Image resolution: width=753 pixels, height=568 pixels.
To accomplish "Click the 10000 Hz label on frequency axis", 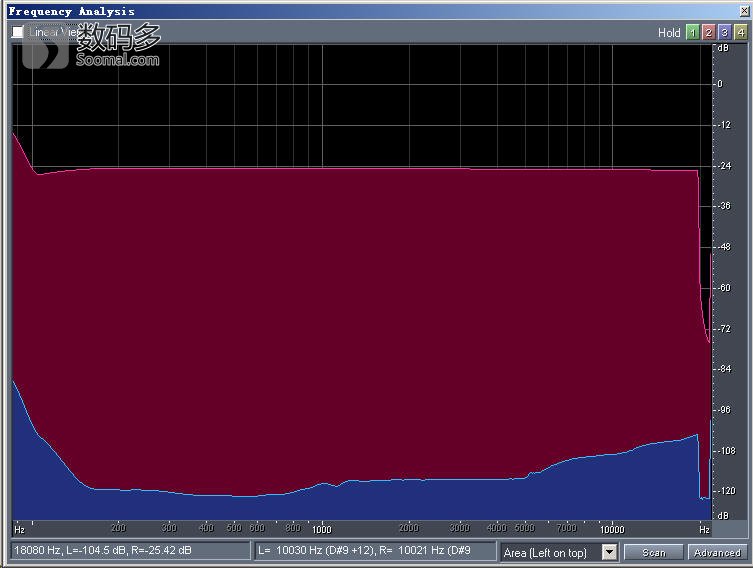I will (612, 528).
